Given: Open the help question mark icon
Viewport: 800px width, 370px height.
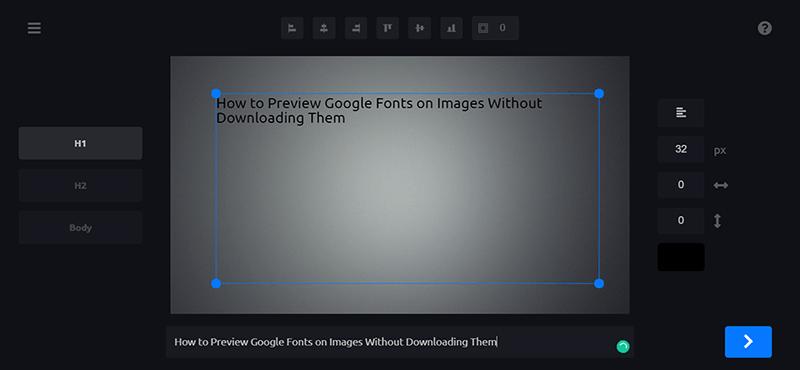Looking at the screenshot, I should click(764, 28).
